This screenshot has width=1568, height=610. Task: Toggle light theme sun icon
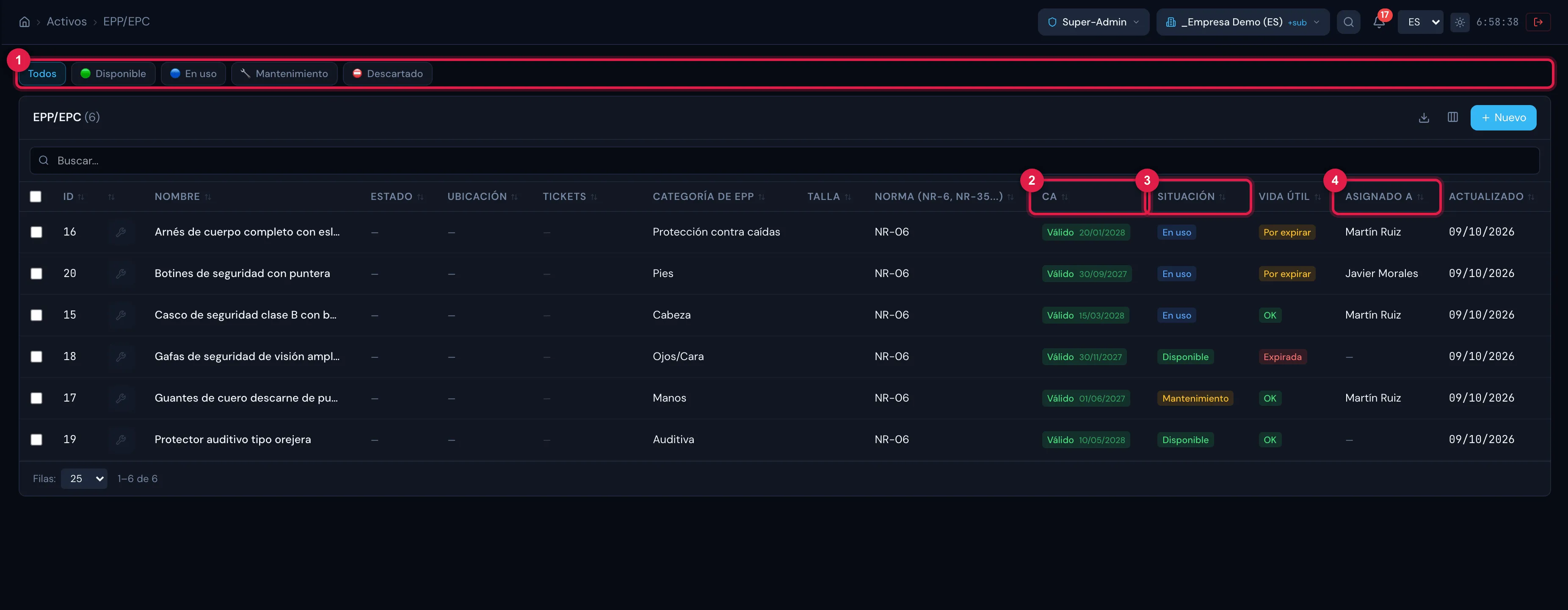click(x=1460, y=22)
